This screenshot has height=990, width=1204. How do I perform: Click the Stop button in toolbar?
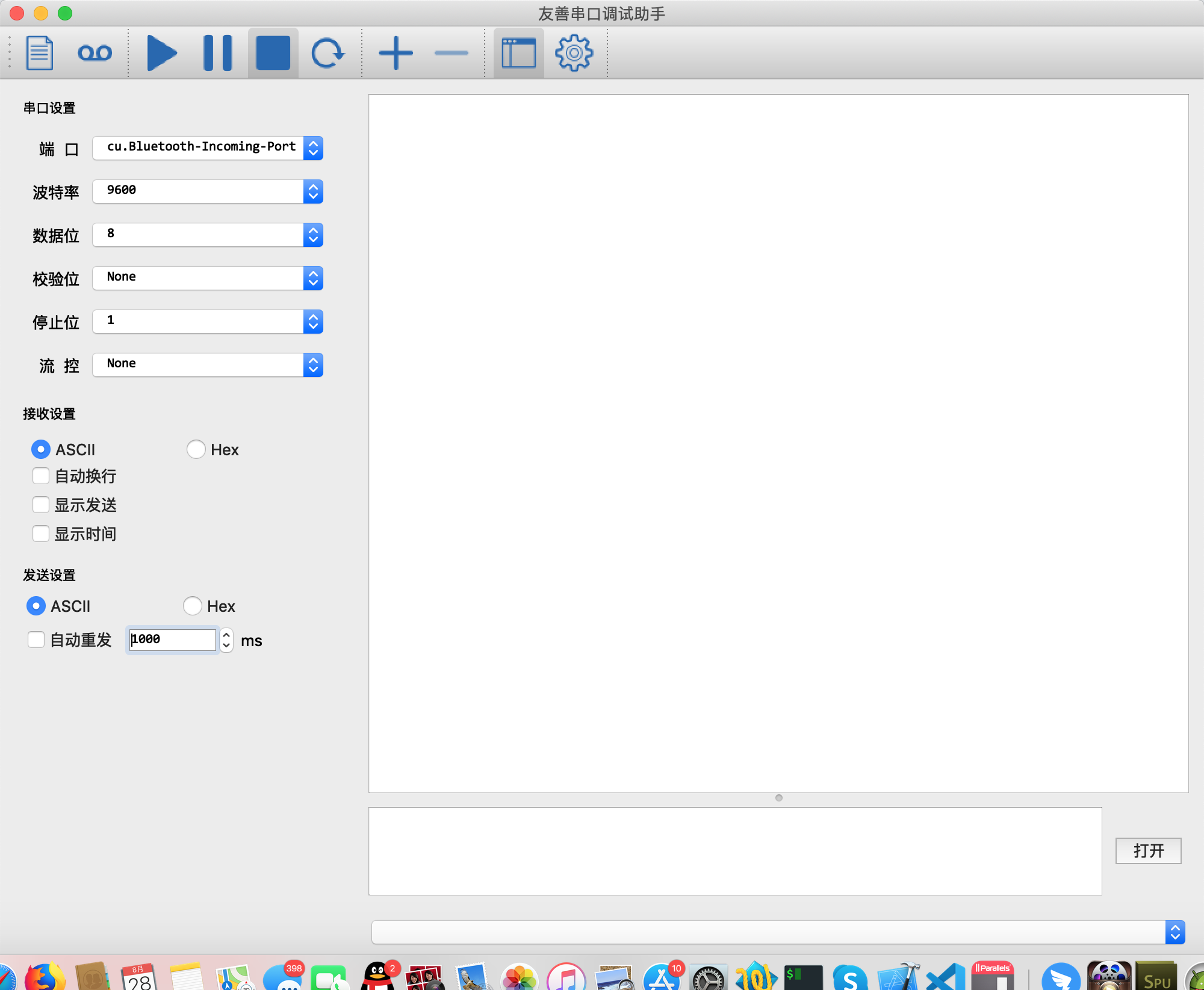(273, 53)
